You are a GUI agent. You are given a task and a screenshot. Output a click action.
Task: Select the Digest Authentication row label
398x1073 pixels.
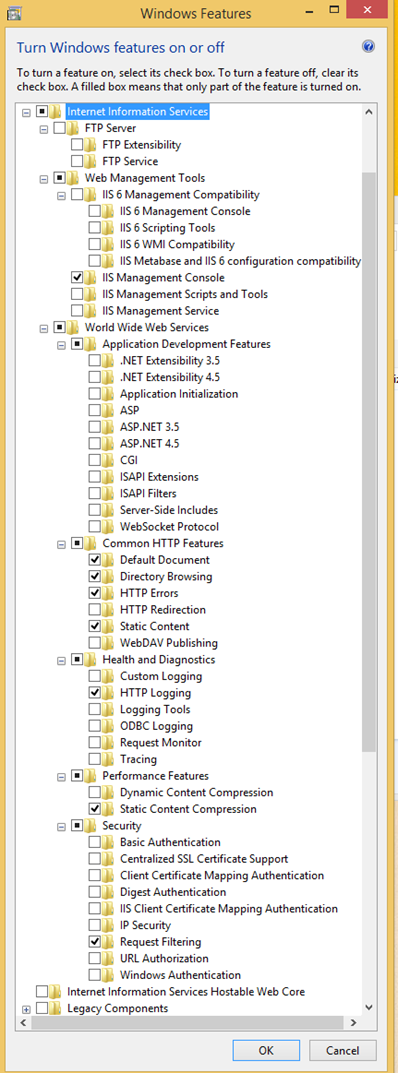[173, 892]
